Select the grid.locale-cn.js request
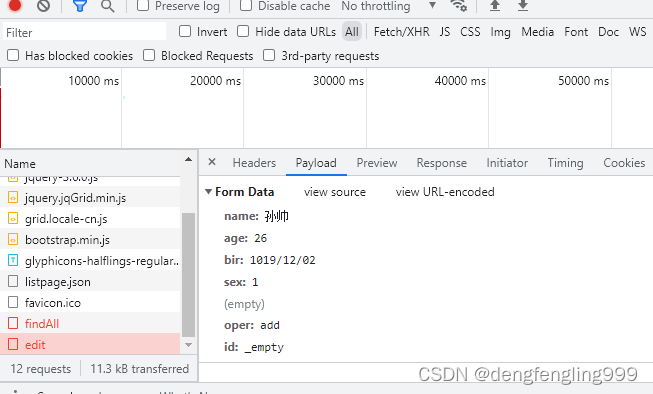This screenshot has height=394, width=653. tap(90, 218)
